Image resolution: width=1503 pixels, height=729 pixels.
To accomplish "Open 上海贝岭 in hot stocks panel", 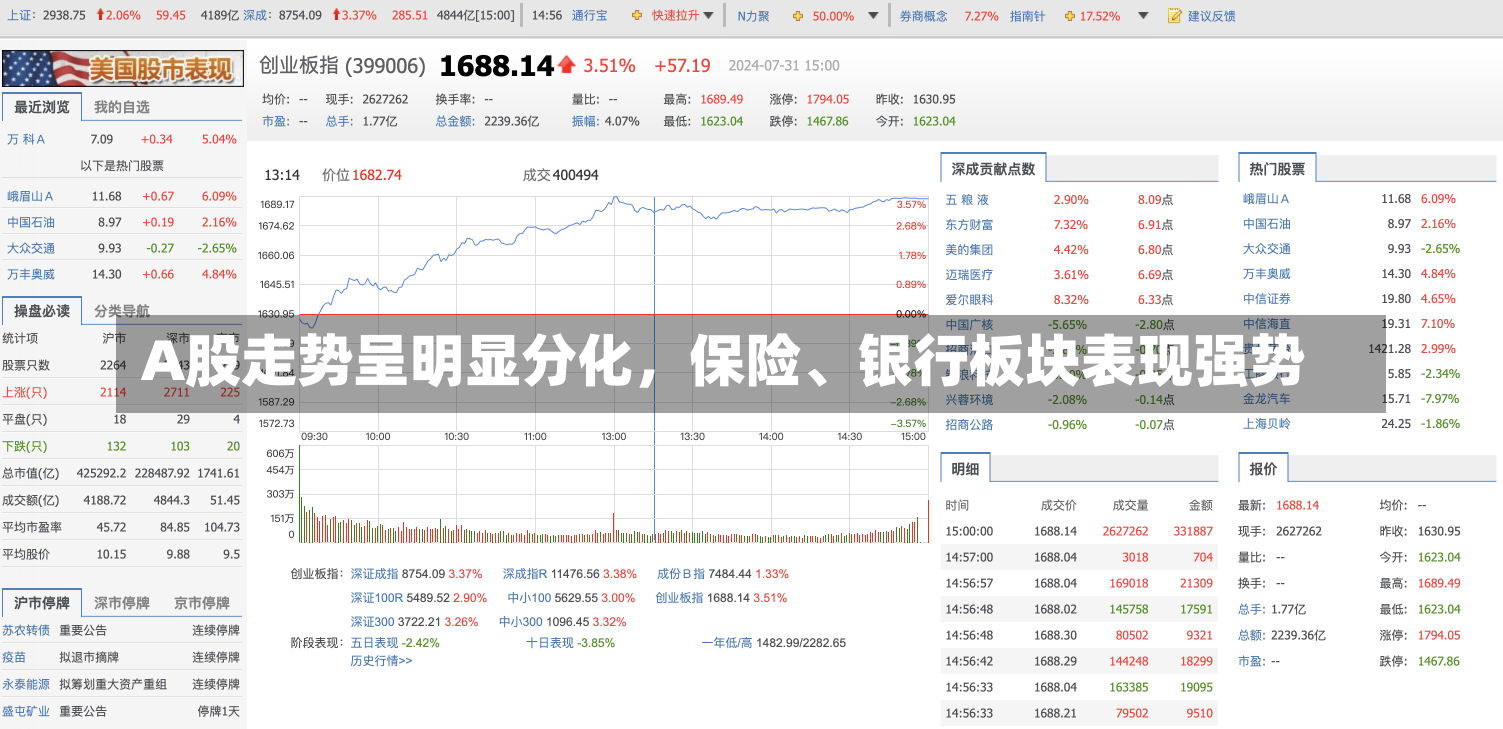I will pyautogui.click(x=1267, y=424).
